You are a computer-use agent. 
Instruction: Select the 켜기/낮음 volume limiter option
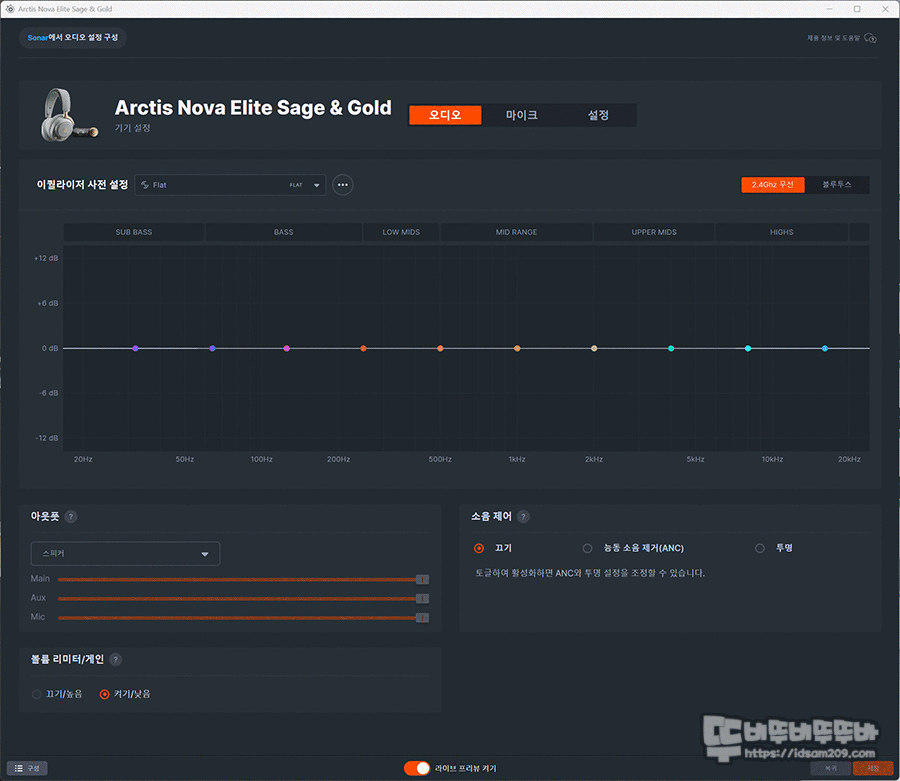coord(104,694)
